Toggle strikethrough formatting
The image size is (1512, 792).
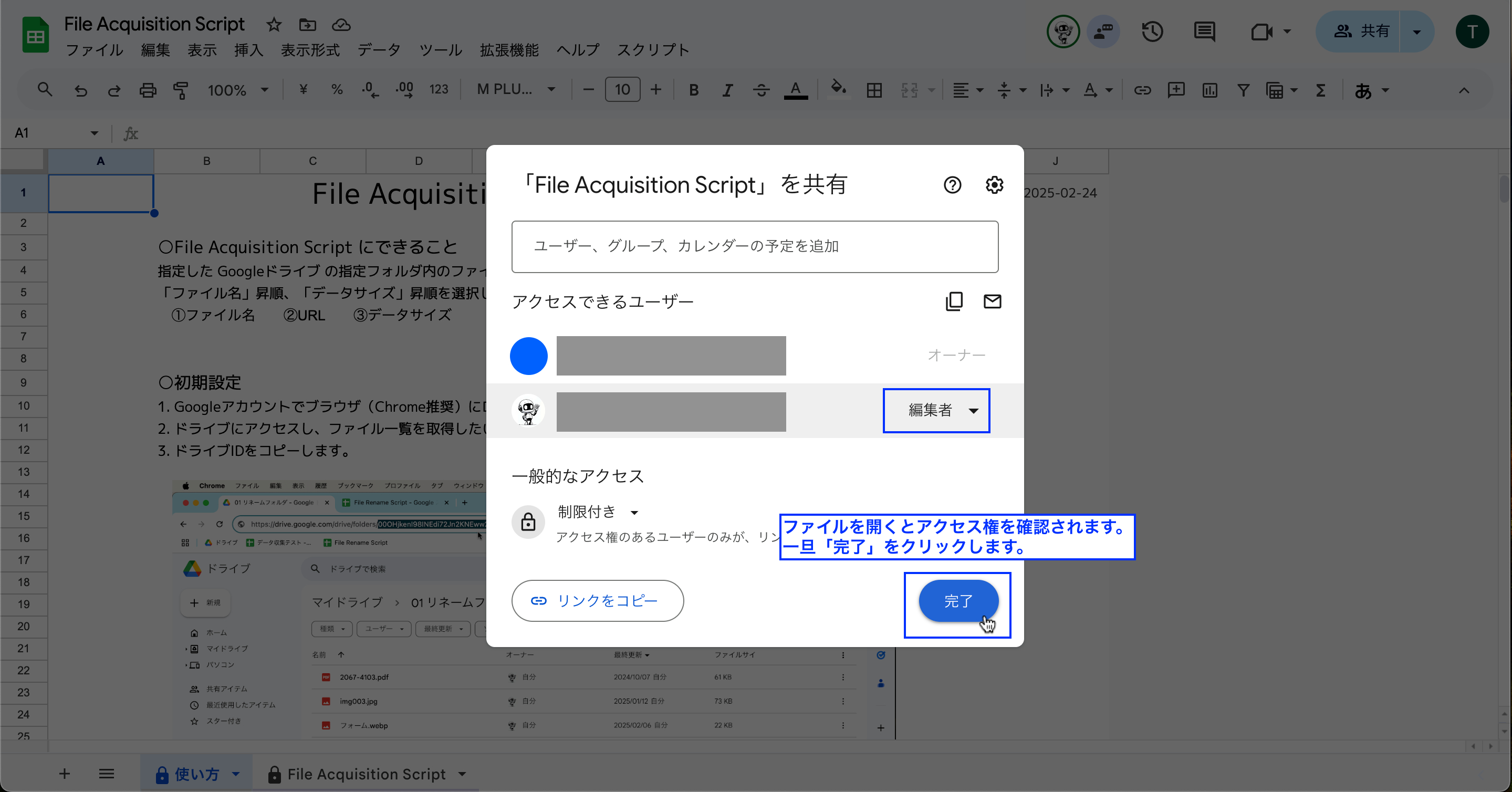pyautogui.click(x=762, y=90)
